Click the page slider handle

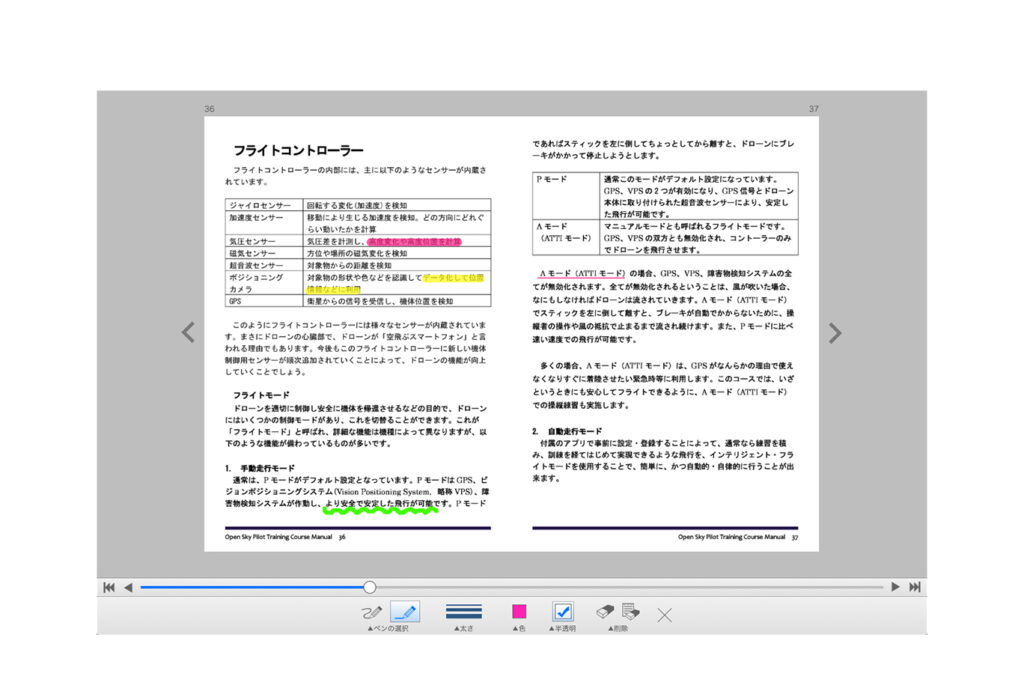coord(370,587)
